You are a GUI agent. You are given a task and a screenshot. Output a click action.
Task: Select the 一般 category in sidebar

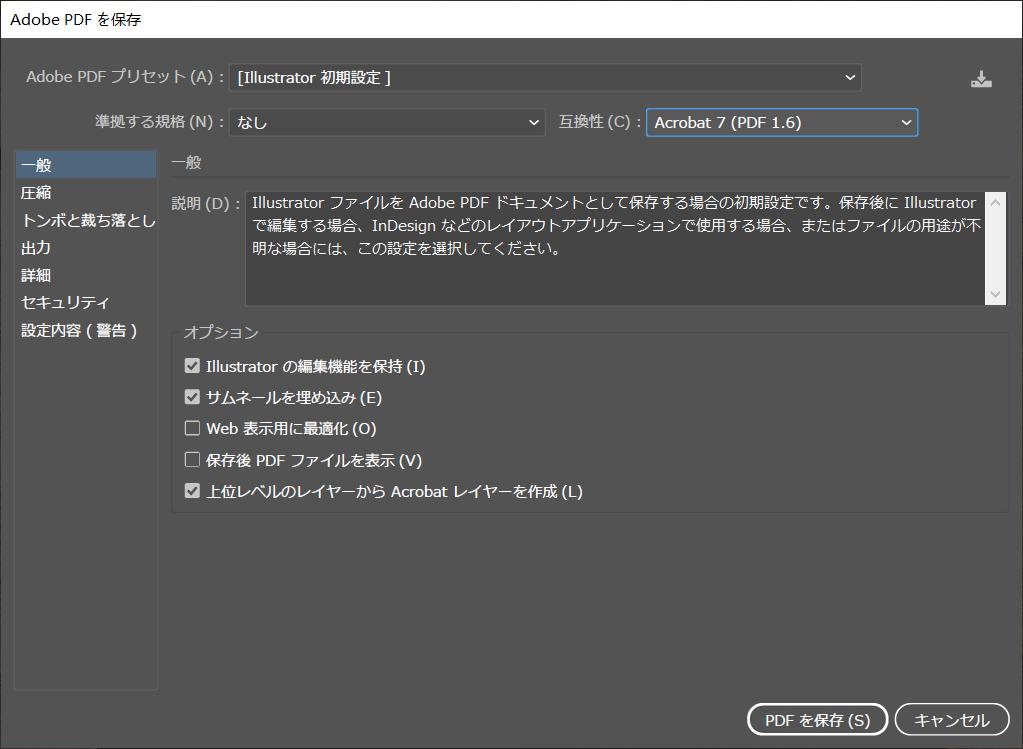click(x=85, y=165)
